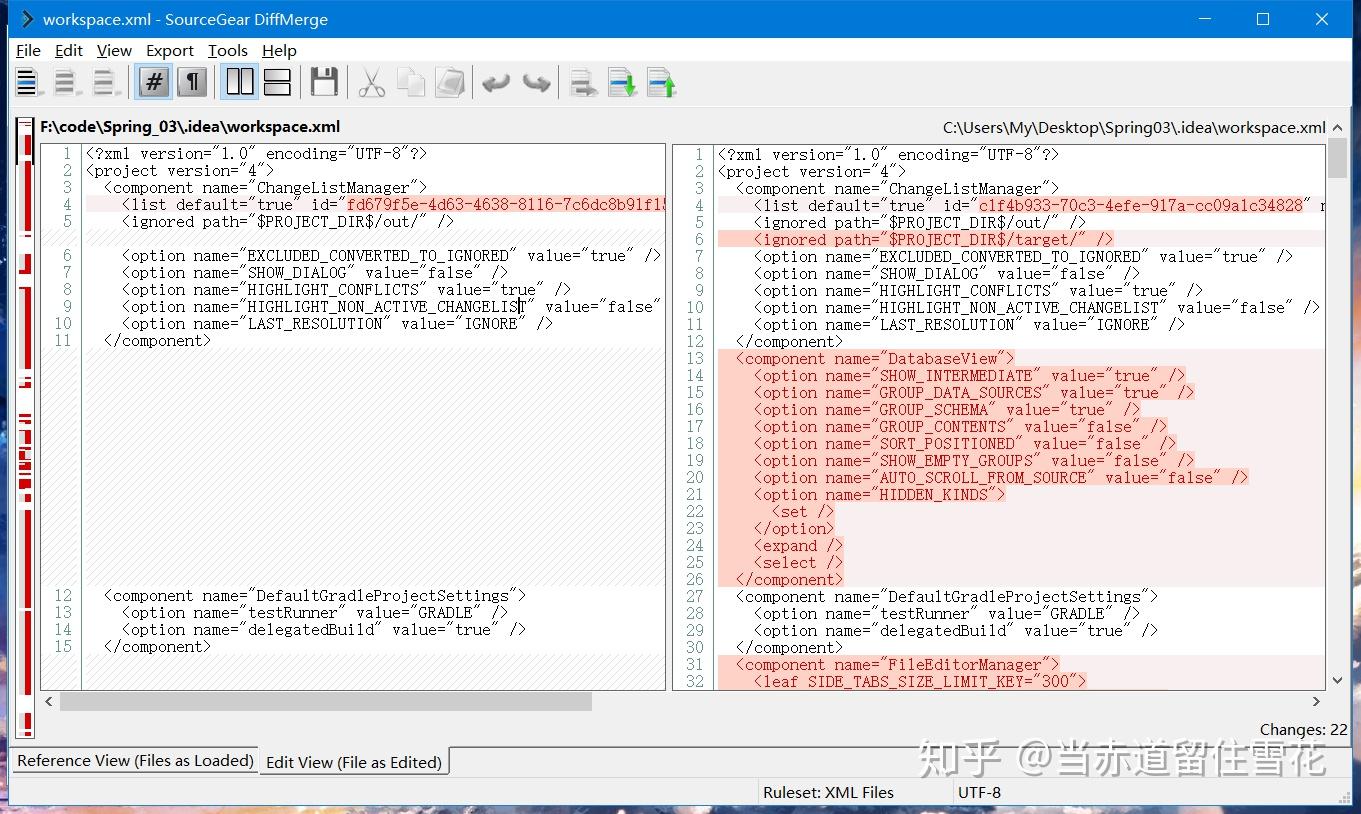
Task: Open the View menu
Action: tap(114, 50)
